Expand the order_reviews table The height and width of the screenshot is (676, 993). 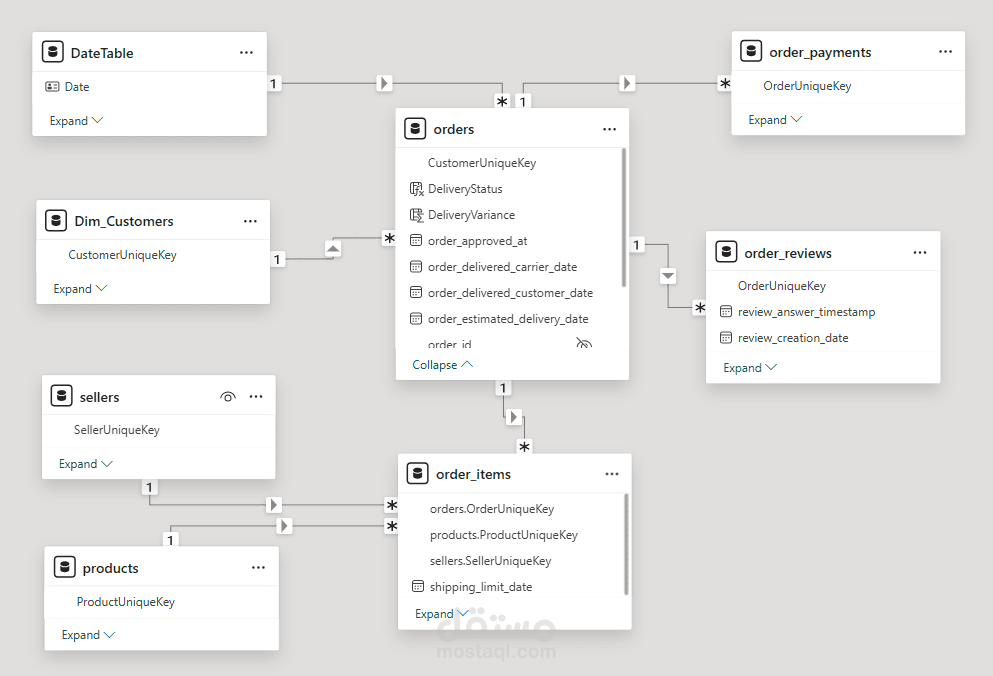click(750, 367)
